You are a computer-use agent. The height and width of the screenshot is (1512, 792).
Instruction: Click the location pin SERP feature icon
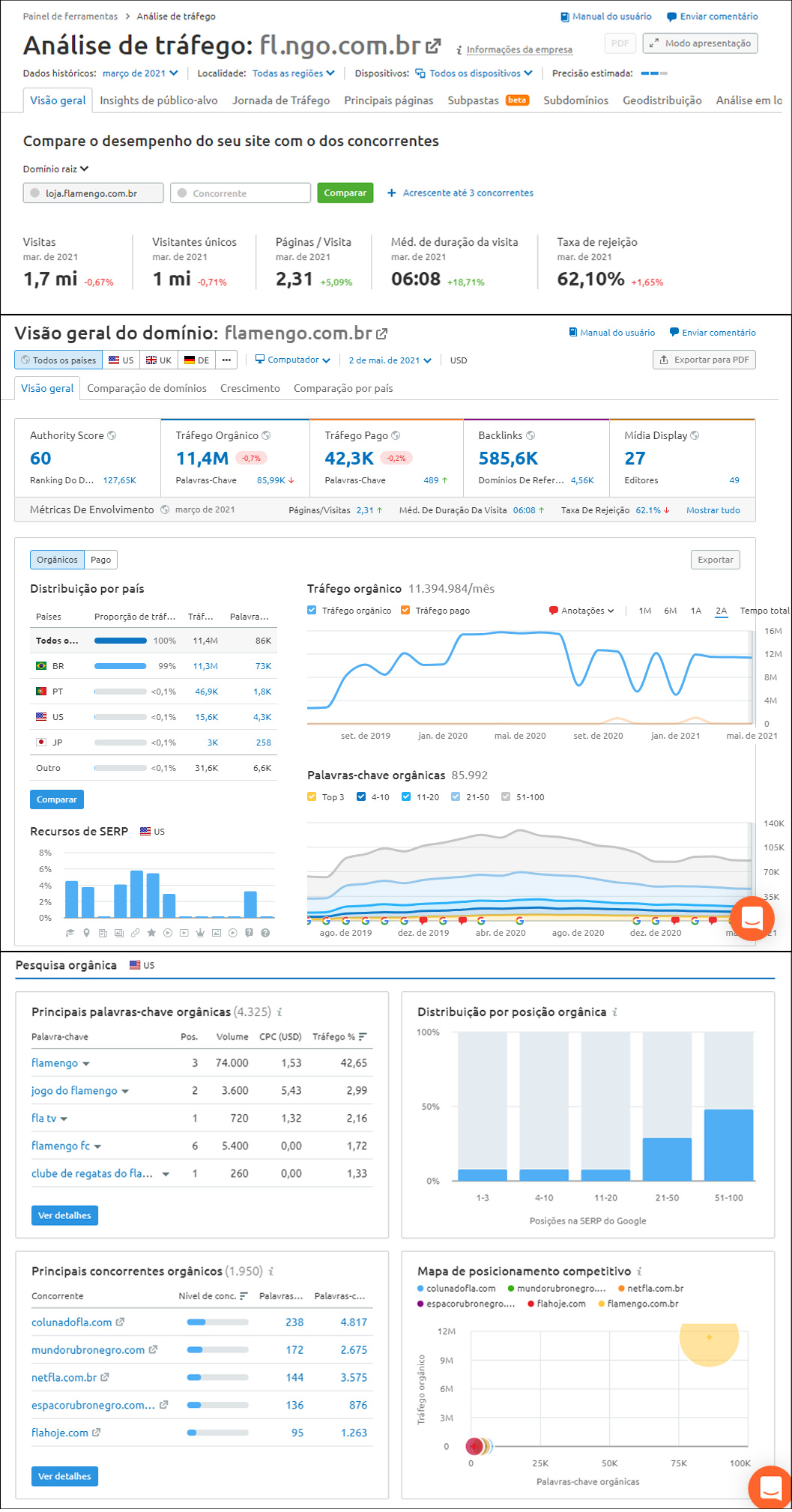coord(87,933)
